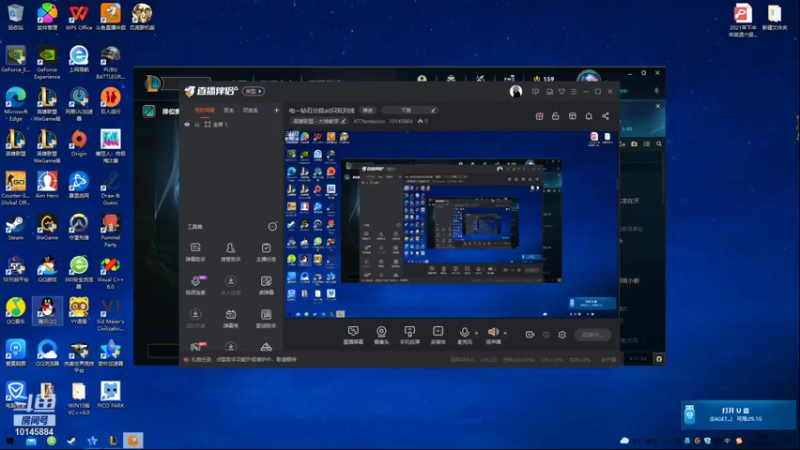Screen dimensions: 800x450
Task: Add a multimedia source
Action: (438, 335)
